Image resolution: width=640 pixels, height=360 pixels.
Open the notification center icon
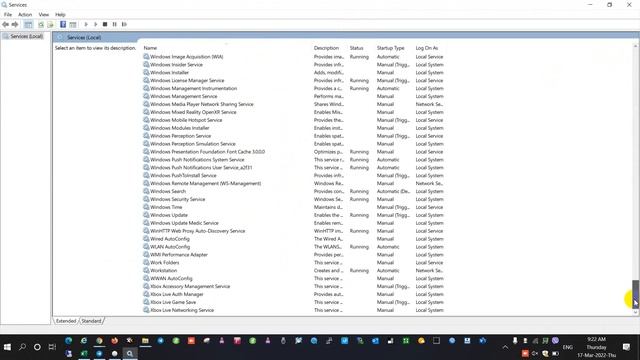tap(627, 347)
